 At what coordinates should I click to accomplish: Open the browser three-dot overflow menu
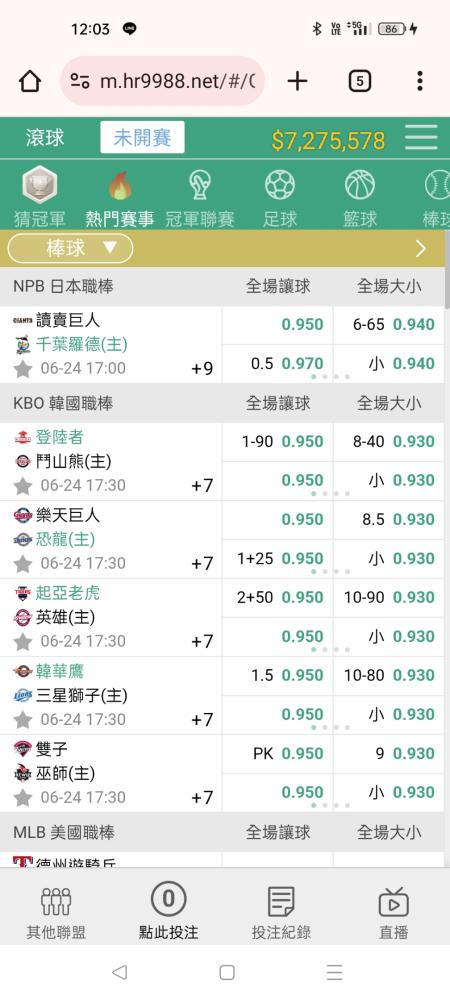(419, 81)
